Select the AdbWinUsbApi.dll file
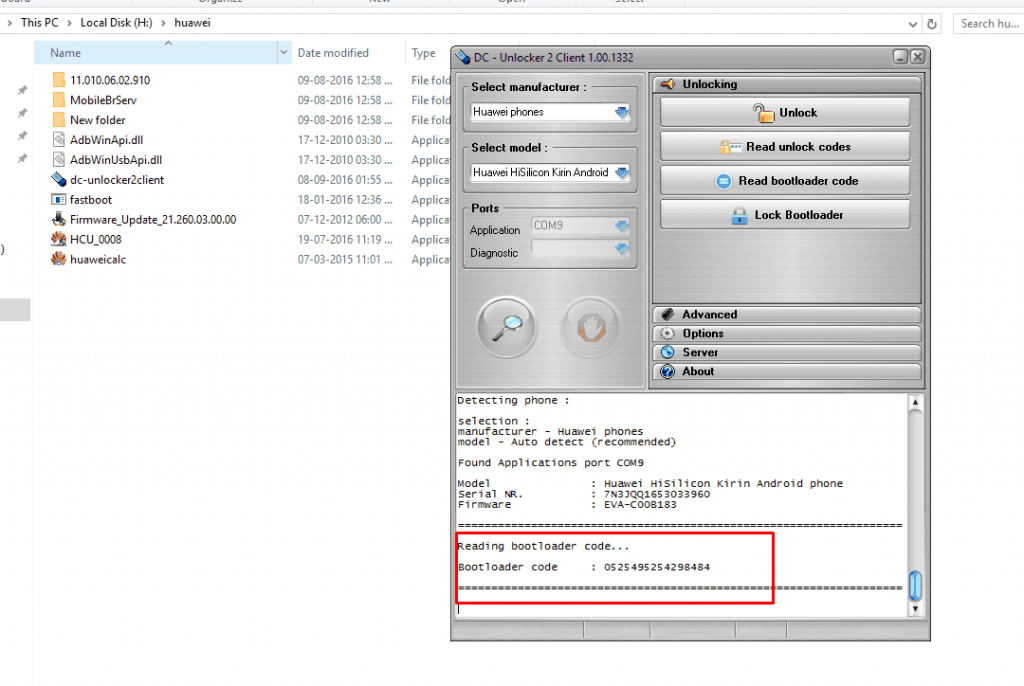1024x686 pixels. point(116,160)
